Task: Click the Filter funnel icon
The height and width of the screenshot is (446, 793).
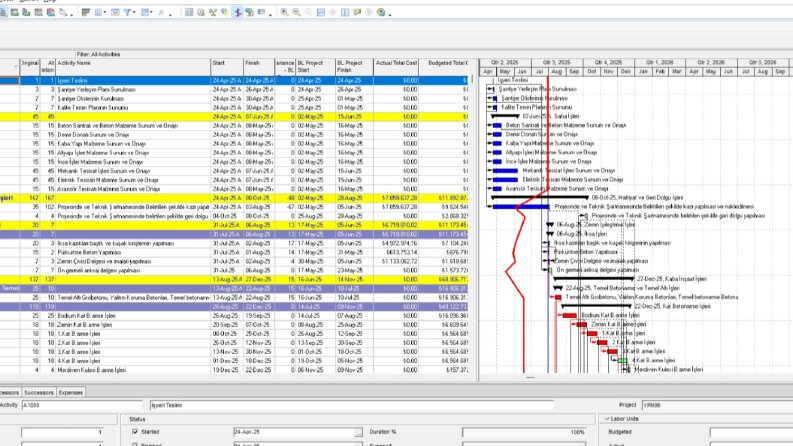Action: (127, 12)
